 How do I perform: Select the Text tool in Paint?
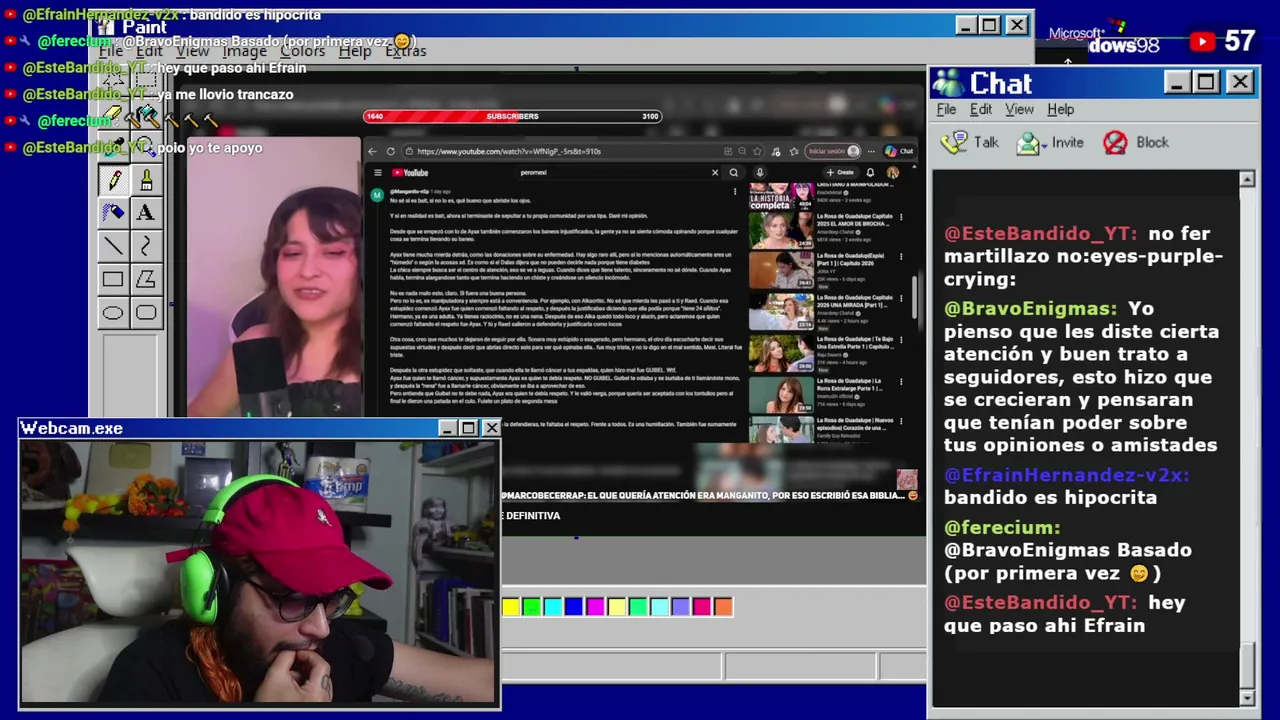coord(146,212)
